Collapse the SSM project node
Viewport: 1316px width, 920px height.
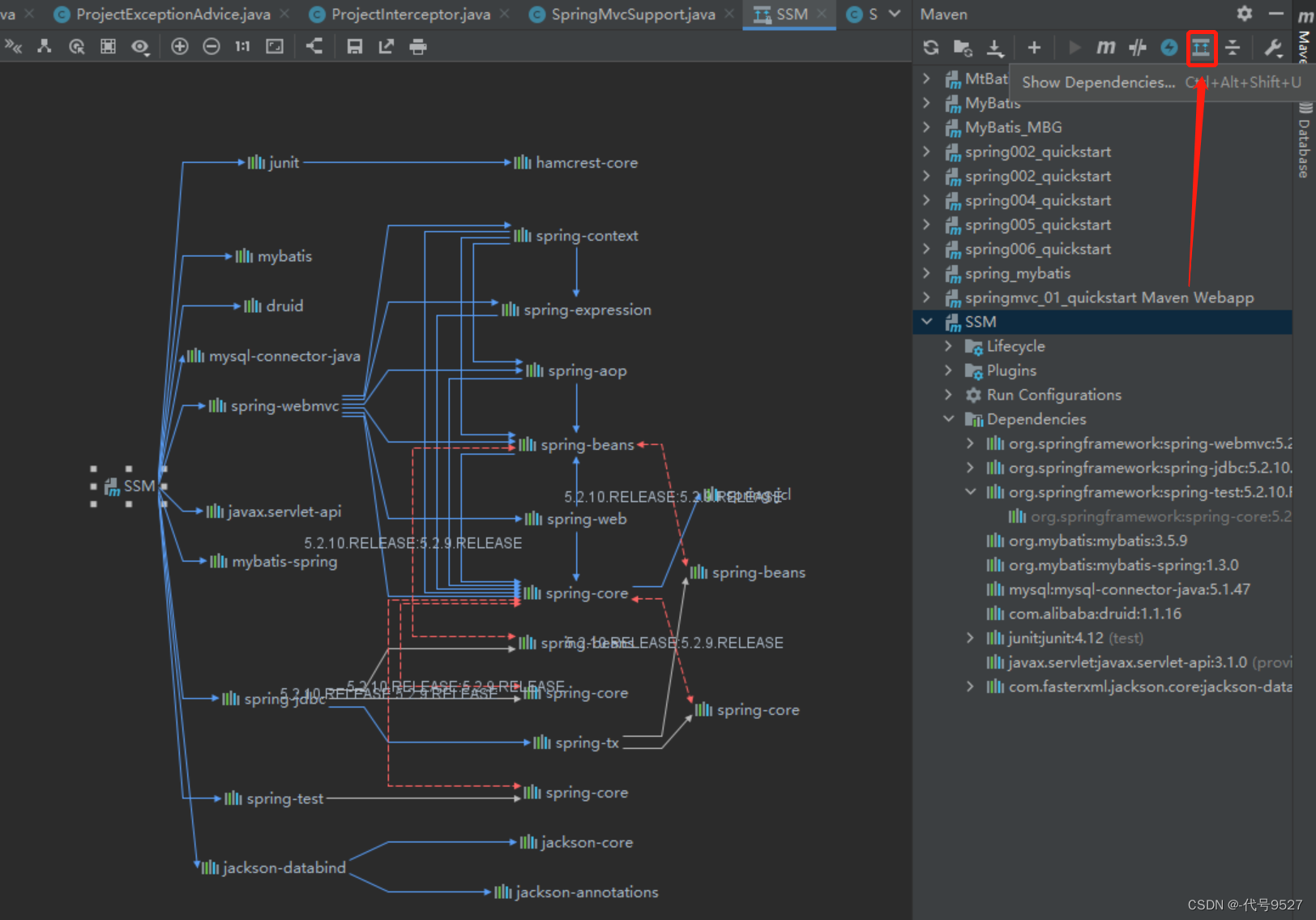point(927,322)
